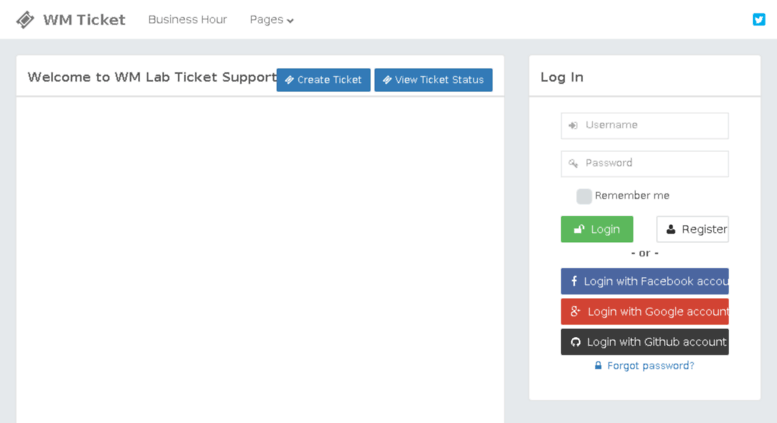The width and height of the screenshot is (777, 423).
Task: Click the Github octocat icon
Action: [575, 342]
